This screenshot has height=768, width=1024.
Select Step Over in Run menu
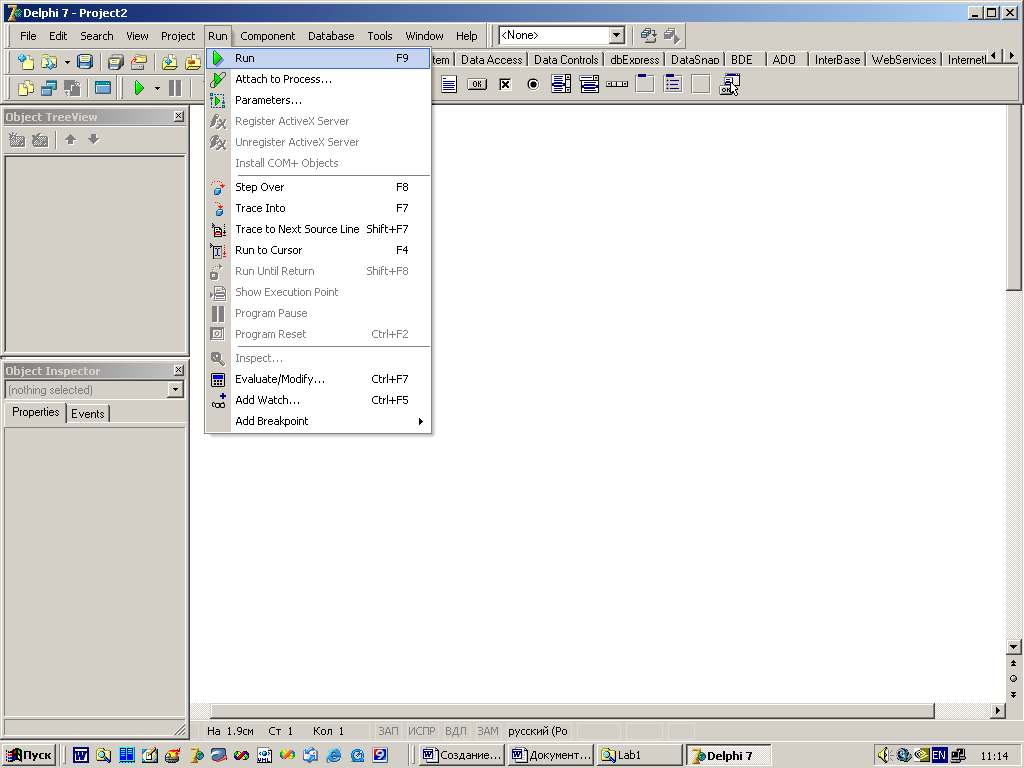(x=319, y=187)
